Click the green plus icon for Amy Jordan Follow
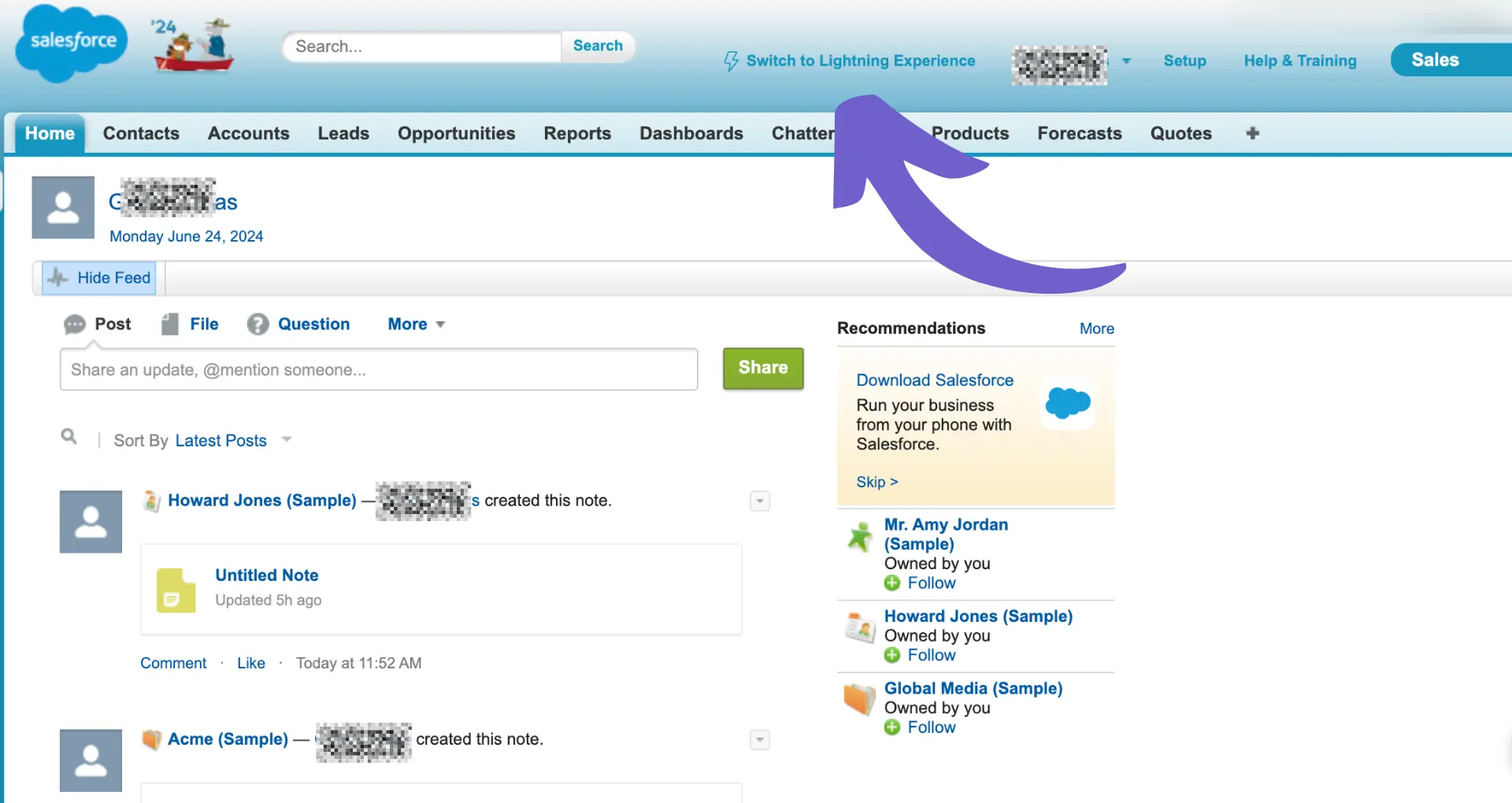The width and height of the screenshot is (1512, 803). (x=892, y=583)
